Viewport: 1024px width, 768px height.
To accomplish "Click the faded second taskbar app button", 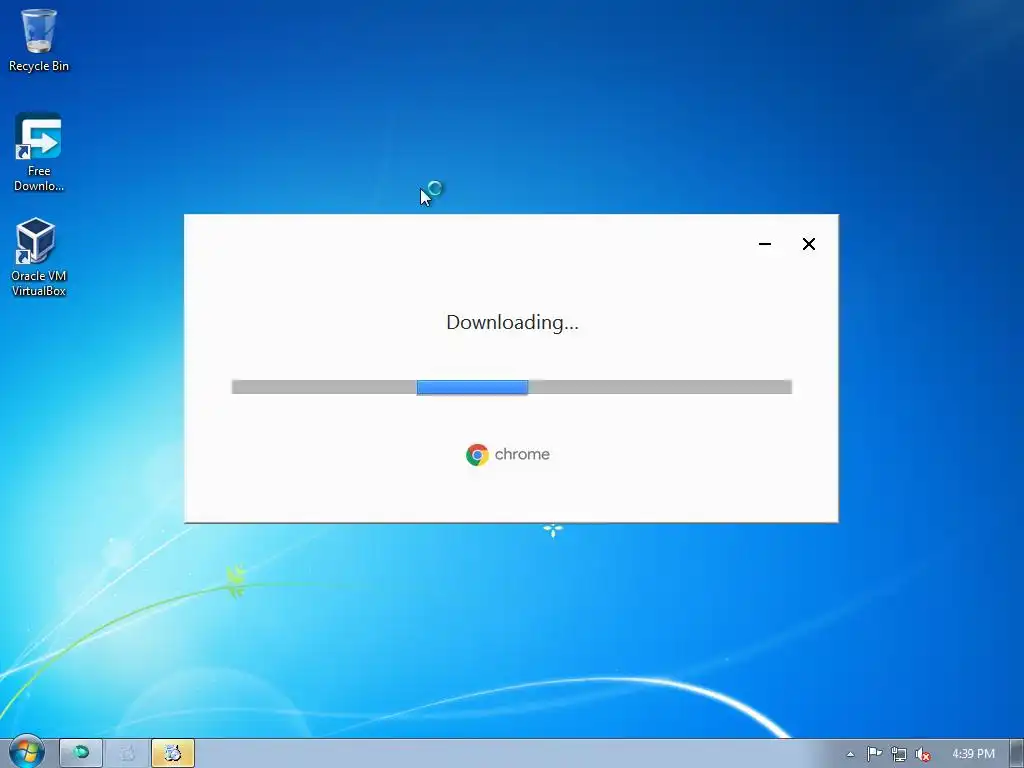I will tap(127, 753).
